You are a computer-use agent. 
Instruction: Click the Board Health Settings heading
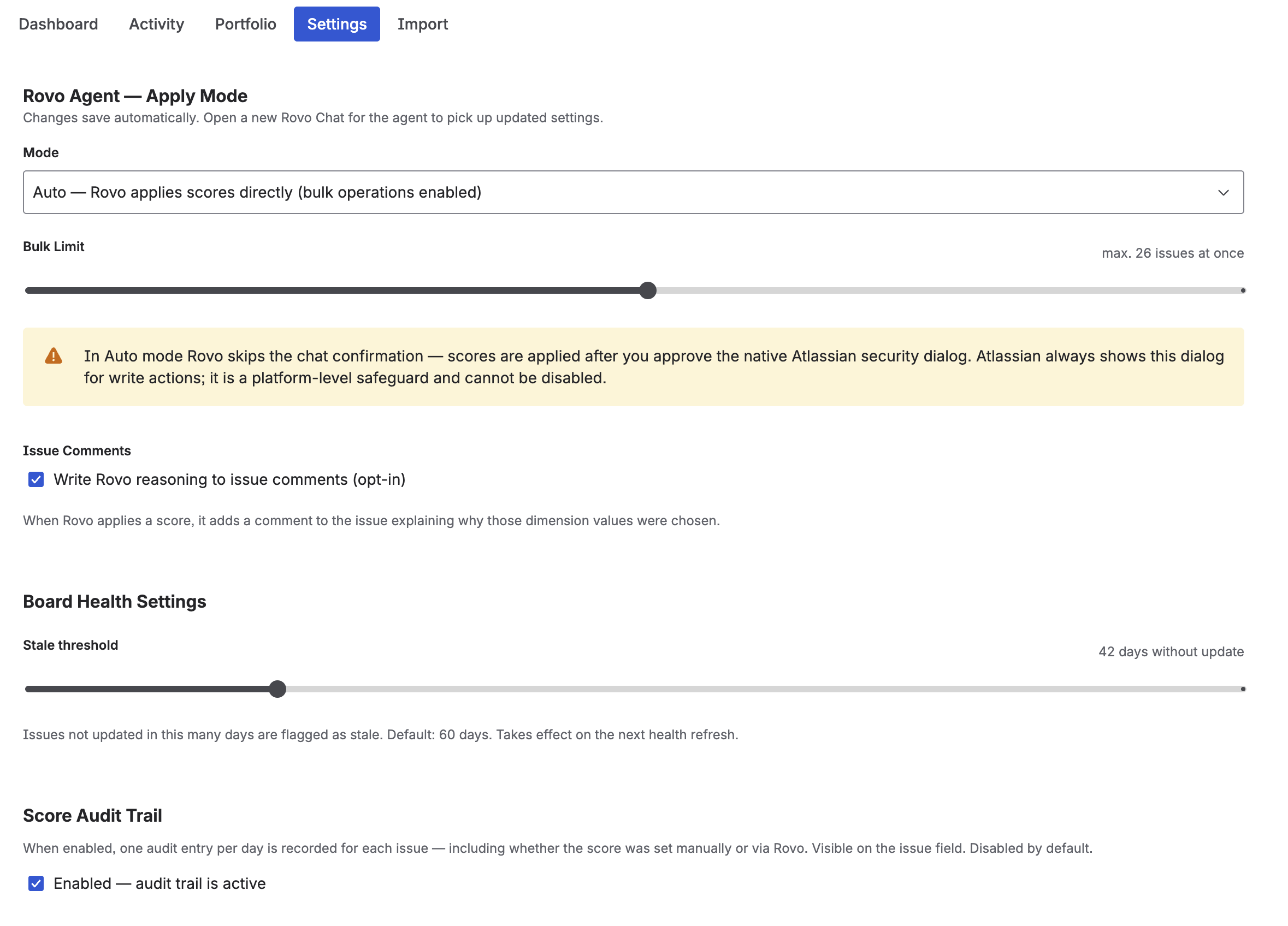click(x=114, y=601)
